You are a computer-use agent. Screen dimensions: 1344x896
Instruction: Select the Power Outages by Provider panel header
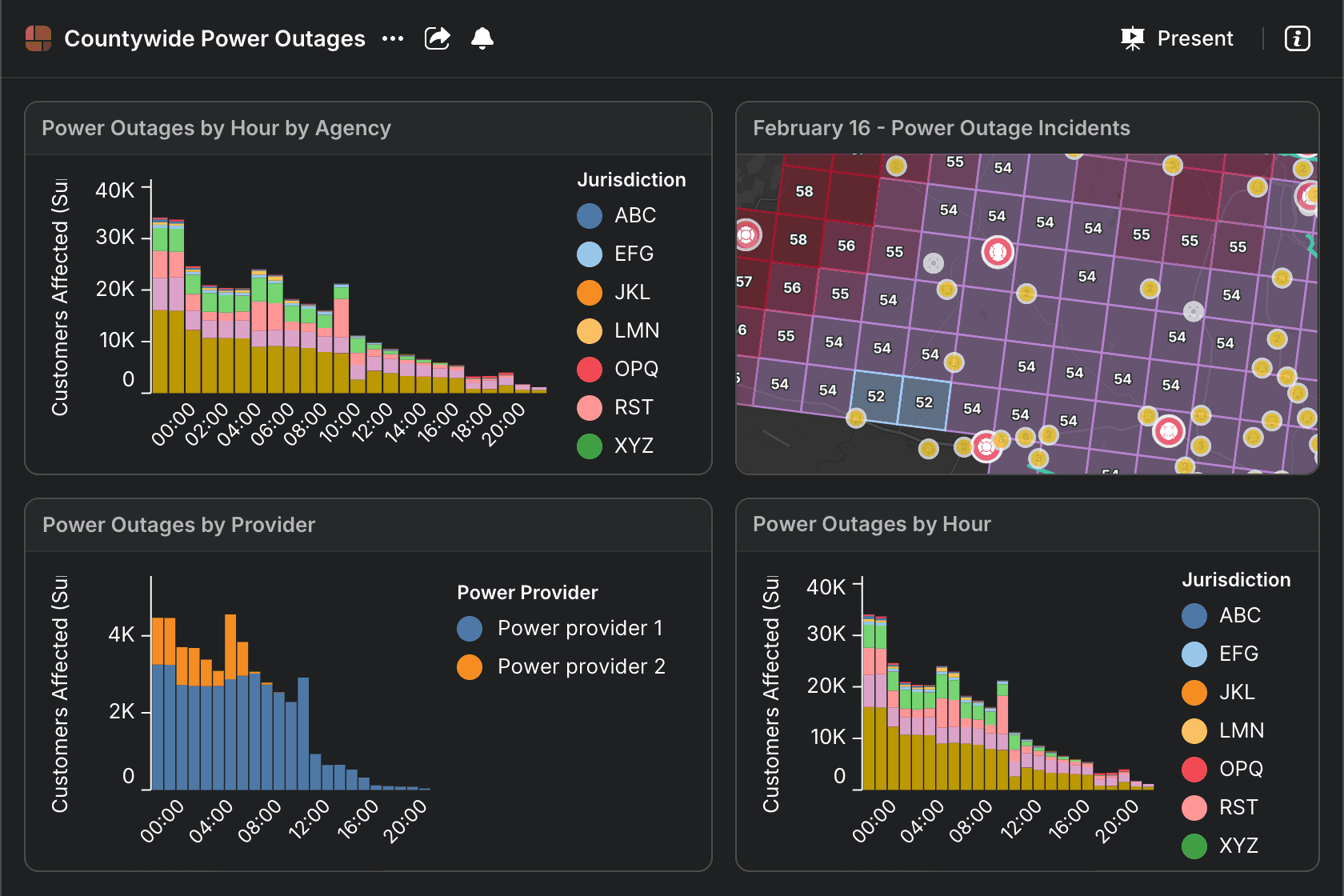pos(179,525)
